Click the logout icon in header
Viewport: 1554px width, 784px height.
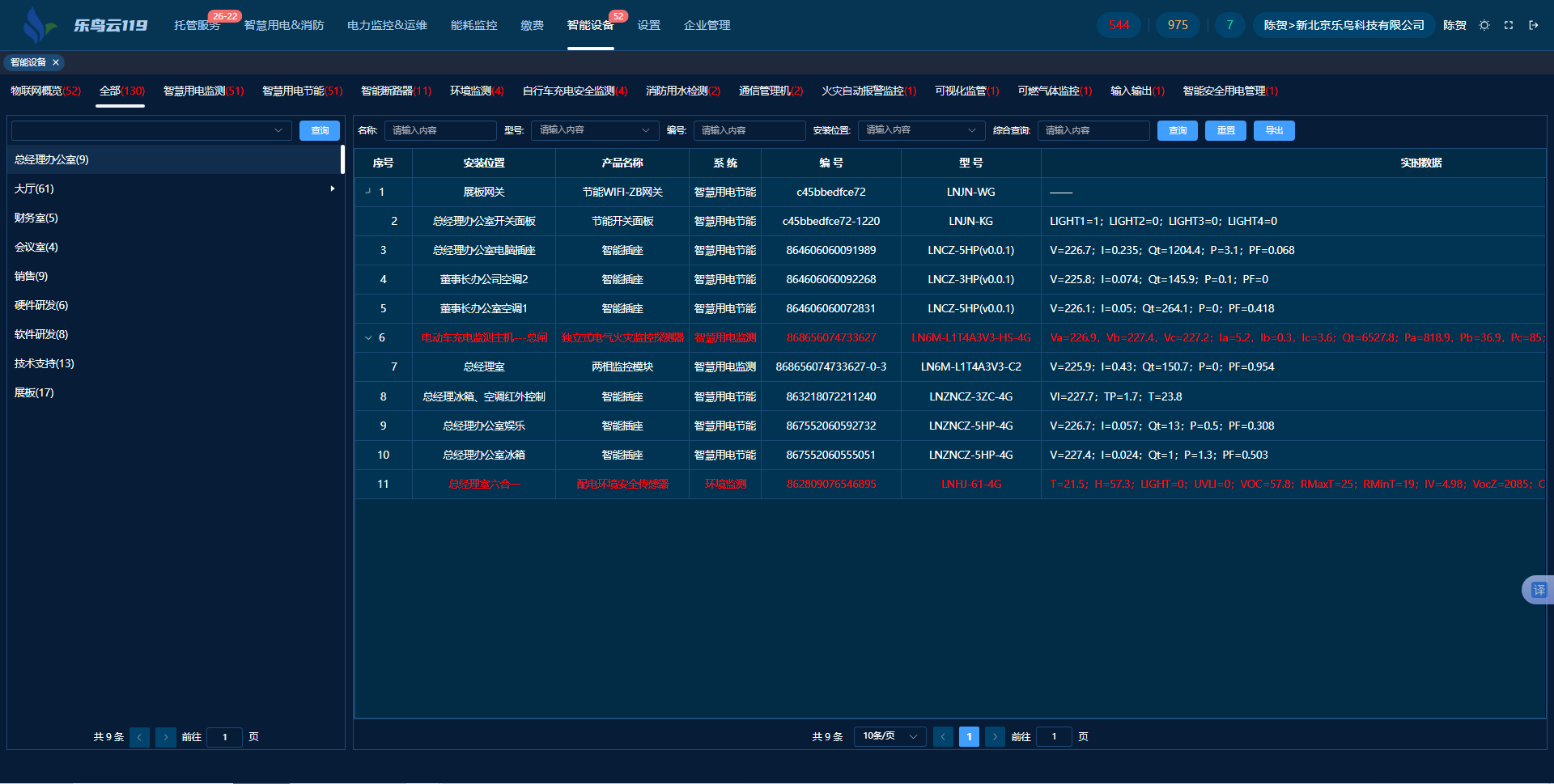coord(1533,25)
